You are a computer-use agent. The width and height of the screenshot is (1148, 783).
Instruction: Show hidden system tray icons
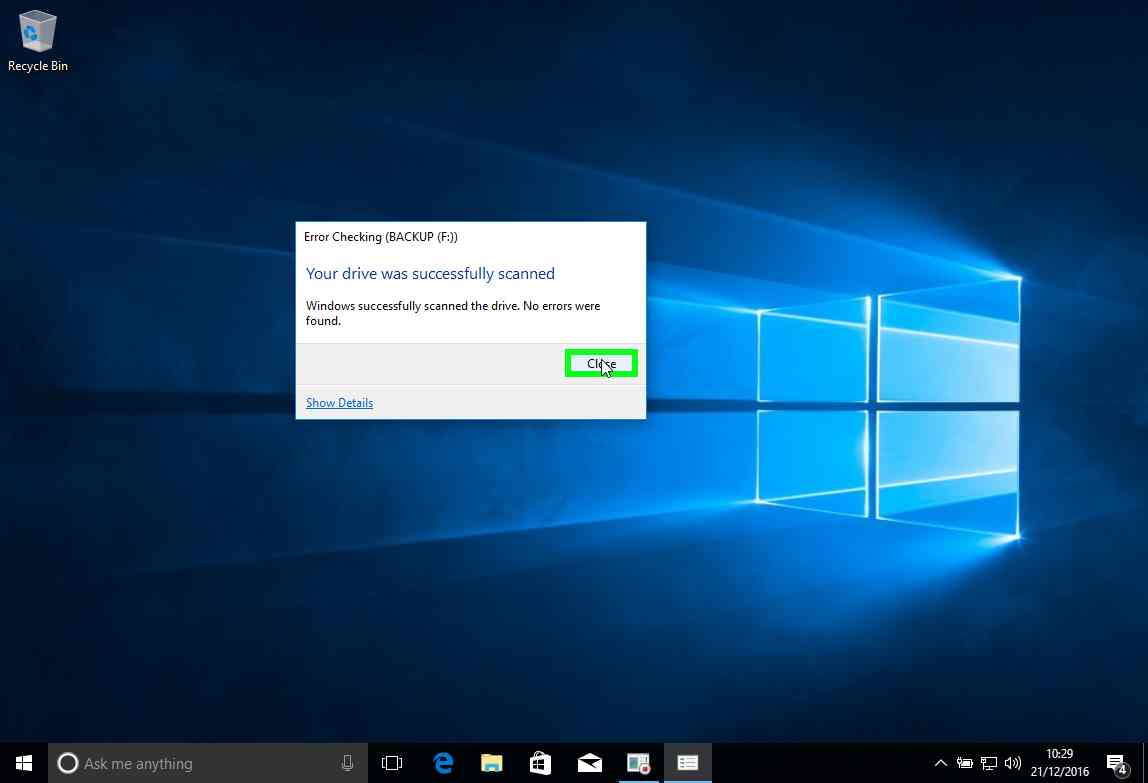(x=941, y=763)
